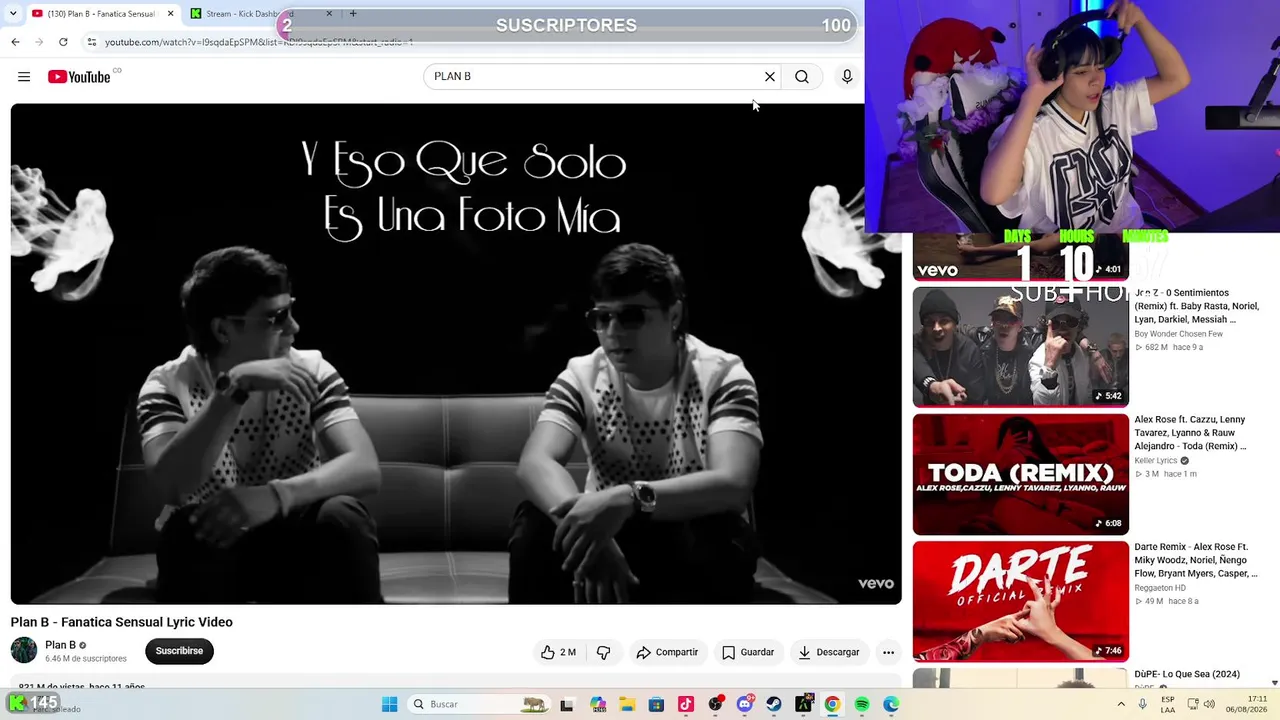Viewport: 1280px width, 720px height.
Task: Save the video with Guardar
Action: (748, 652)
